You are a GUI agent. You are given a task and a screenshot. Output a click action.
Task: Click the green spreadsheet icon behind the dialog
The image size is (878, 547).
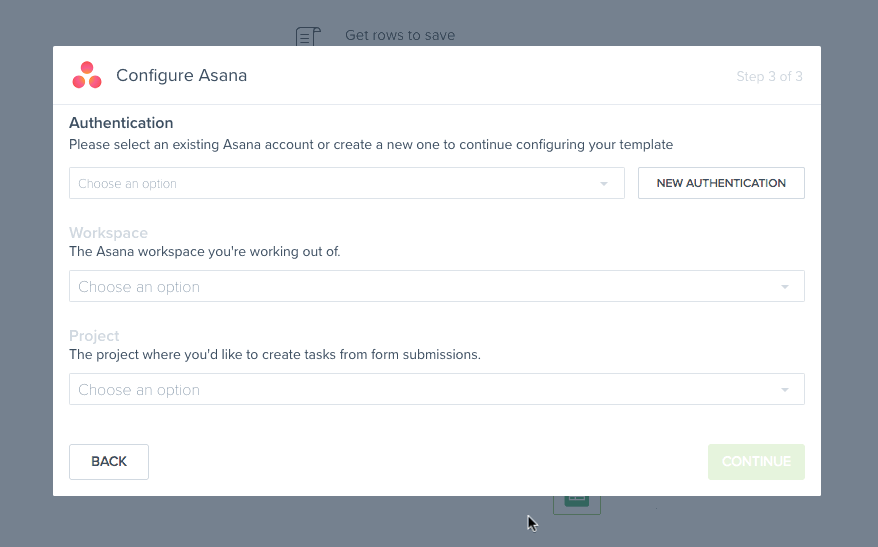coord(577,501)
